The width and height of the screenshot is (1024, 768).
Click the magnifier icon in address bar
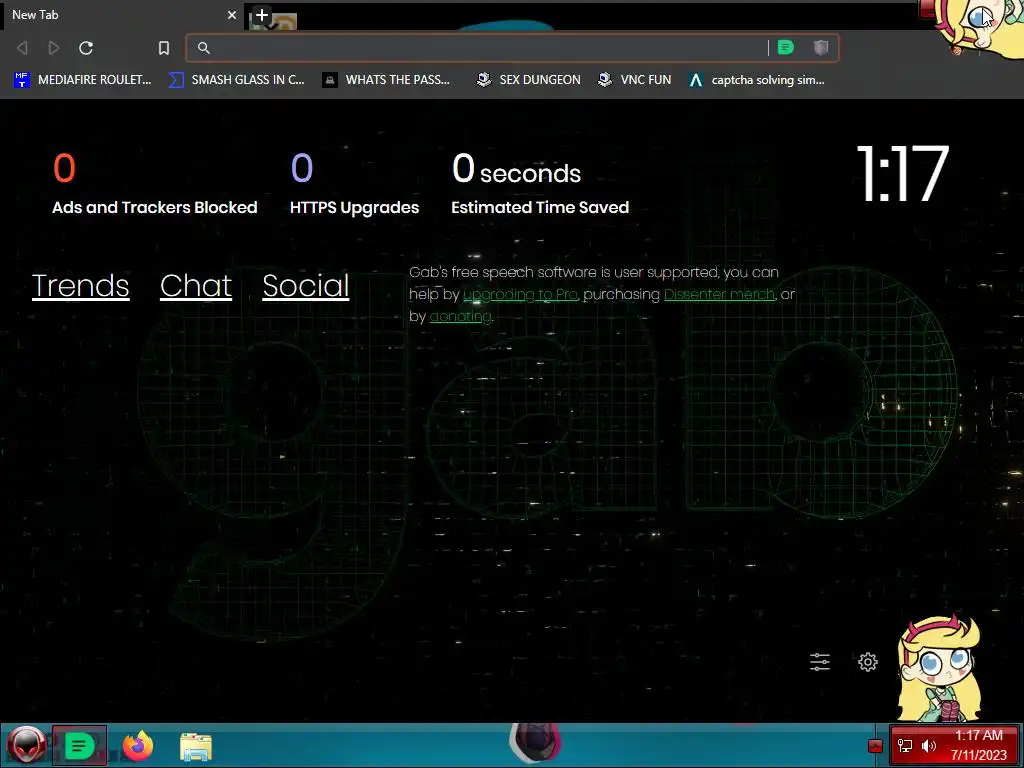coord(204,48)
